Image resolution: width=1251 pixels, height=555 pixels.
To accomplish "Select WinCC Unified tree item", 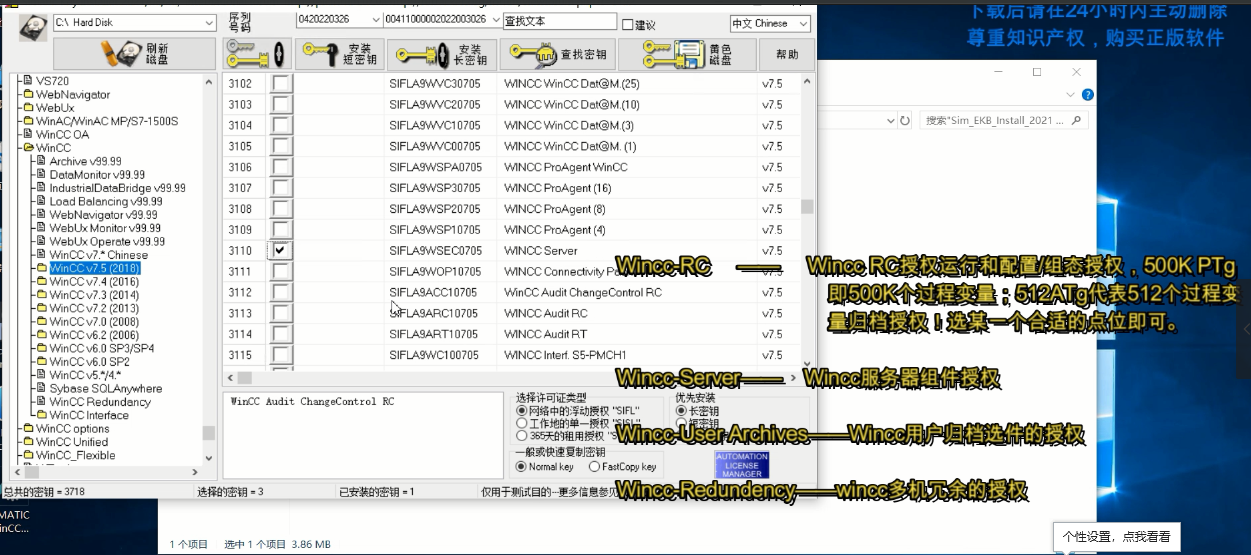I will click(x=72, y=442).
